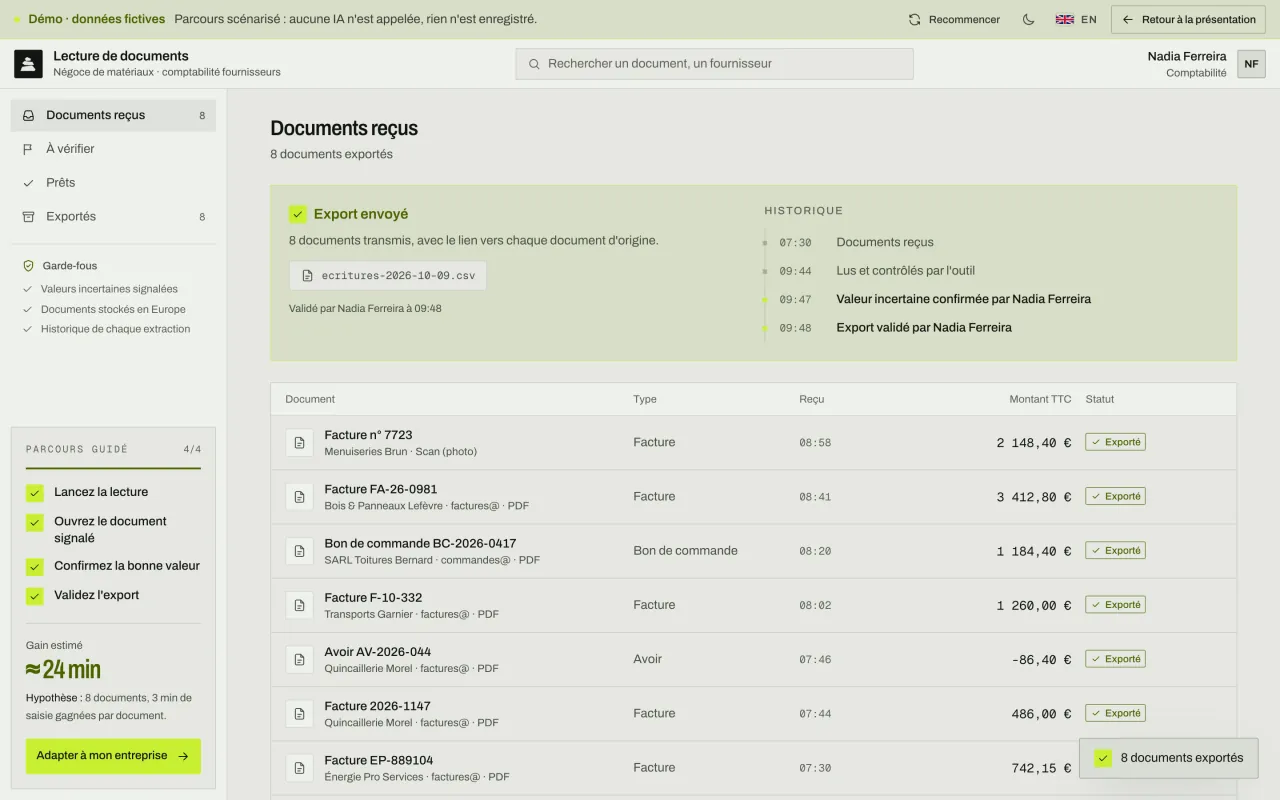The height and width of the screenshot is (800, 1280).
Task: Click Adapter à mon entreprise button
Action: click(x=113, y=756)
